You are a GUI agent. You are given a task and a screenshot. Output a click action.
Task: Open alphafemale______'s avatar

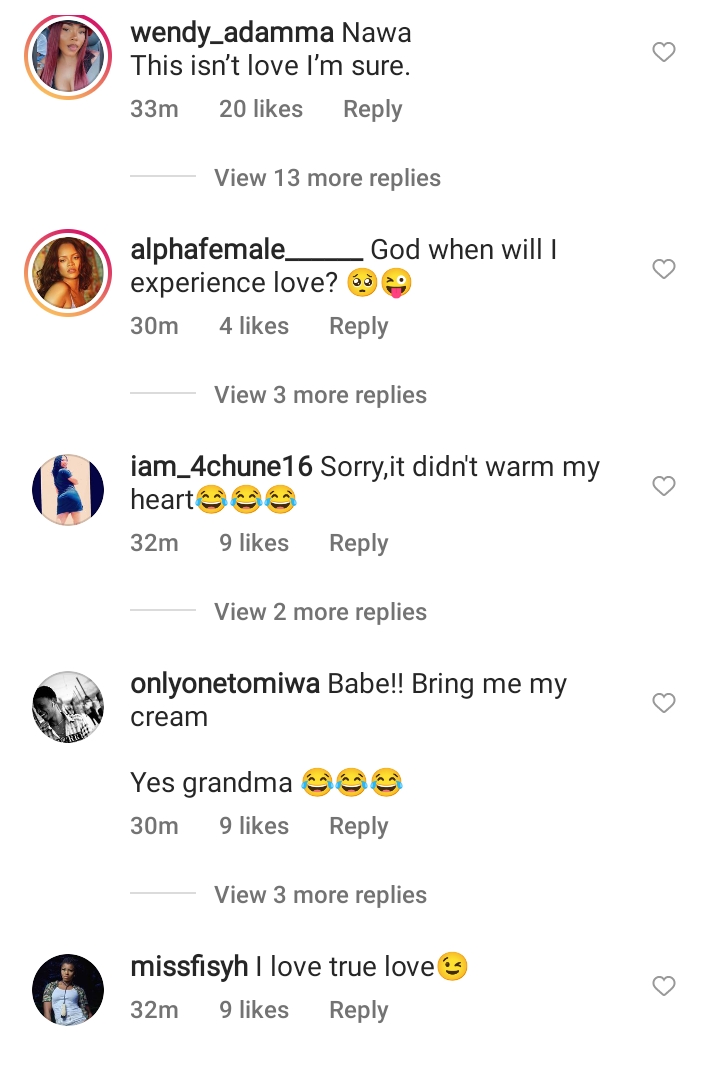pyautogui.click(x=67, y=274)
